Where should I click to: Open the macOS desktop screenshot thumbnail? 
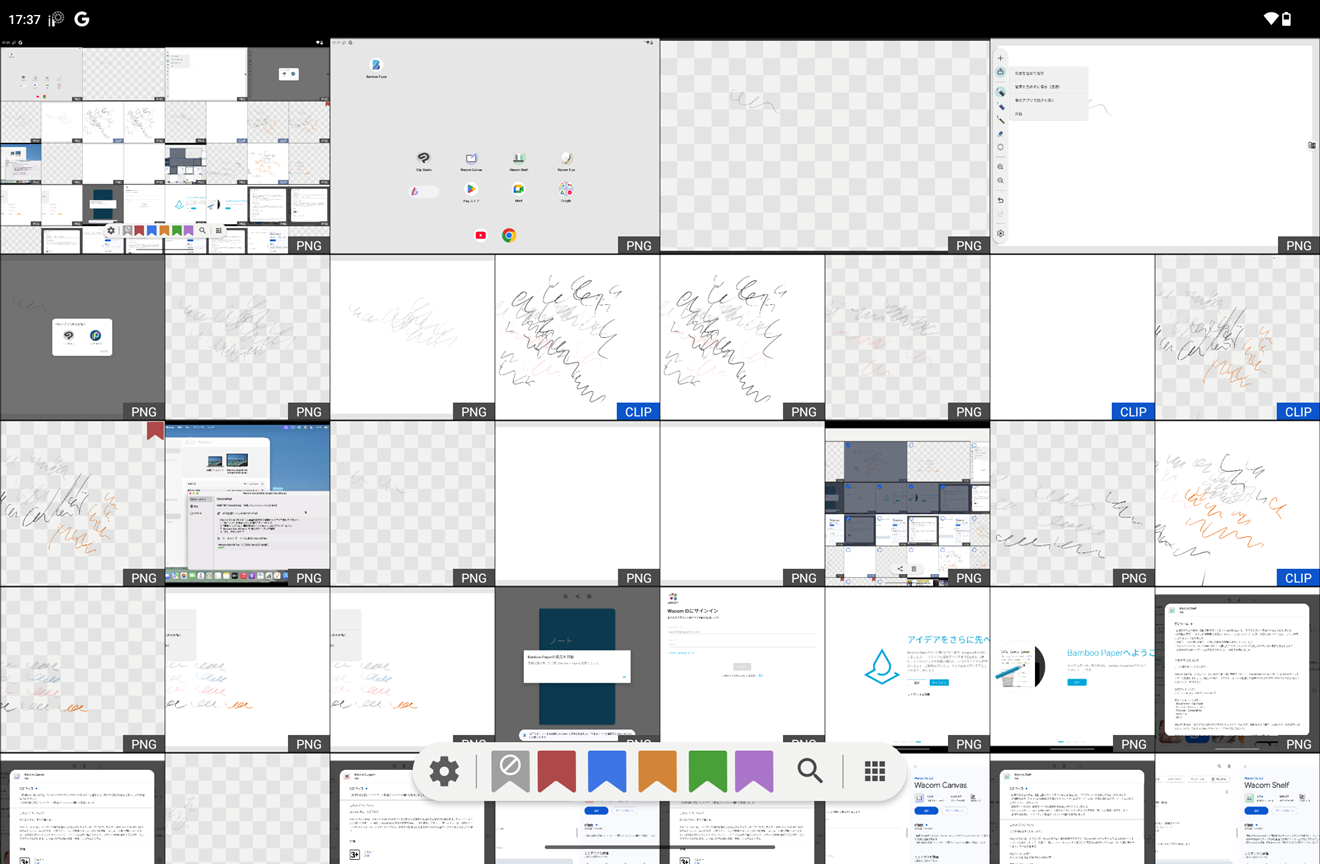point(247,503)
